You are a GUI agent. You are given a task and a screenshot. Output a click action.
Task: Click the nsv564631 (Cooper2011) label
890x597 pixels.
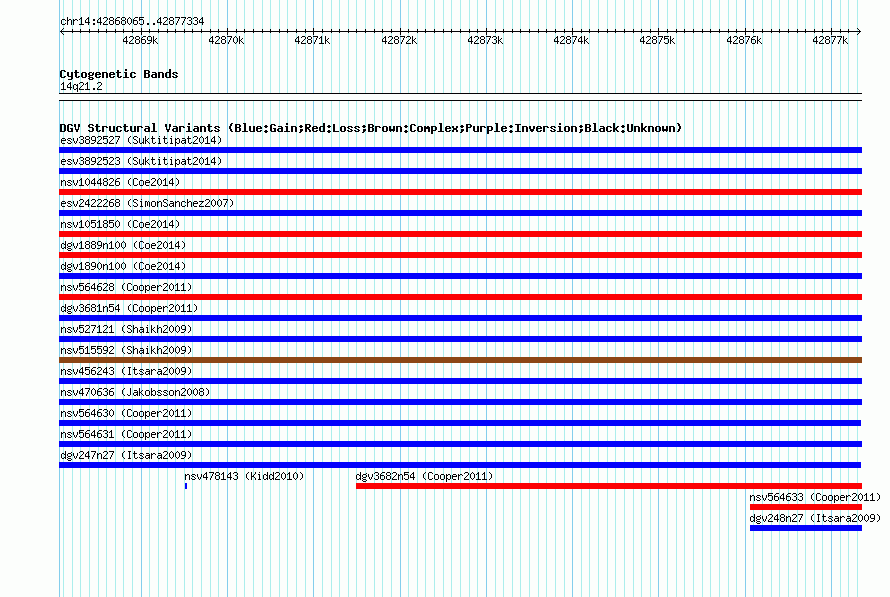[x=126, y=434]
